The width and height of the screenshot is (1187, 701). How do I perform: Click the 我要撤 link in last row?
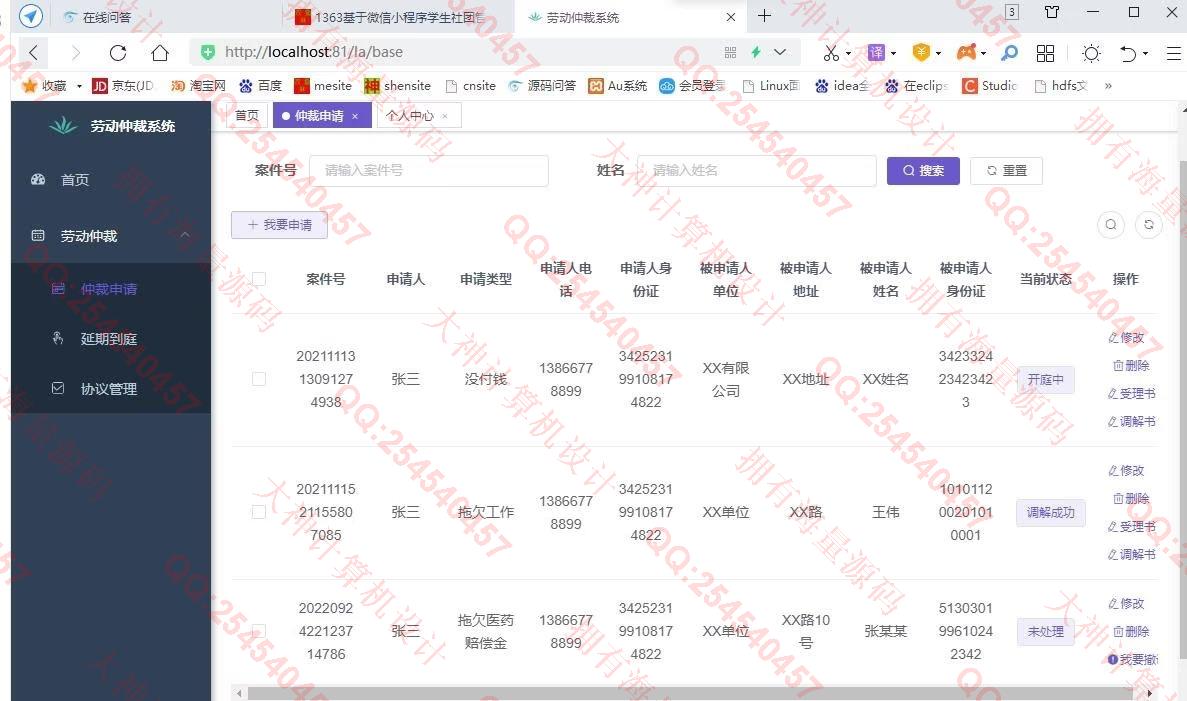(1132, 659)
